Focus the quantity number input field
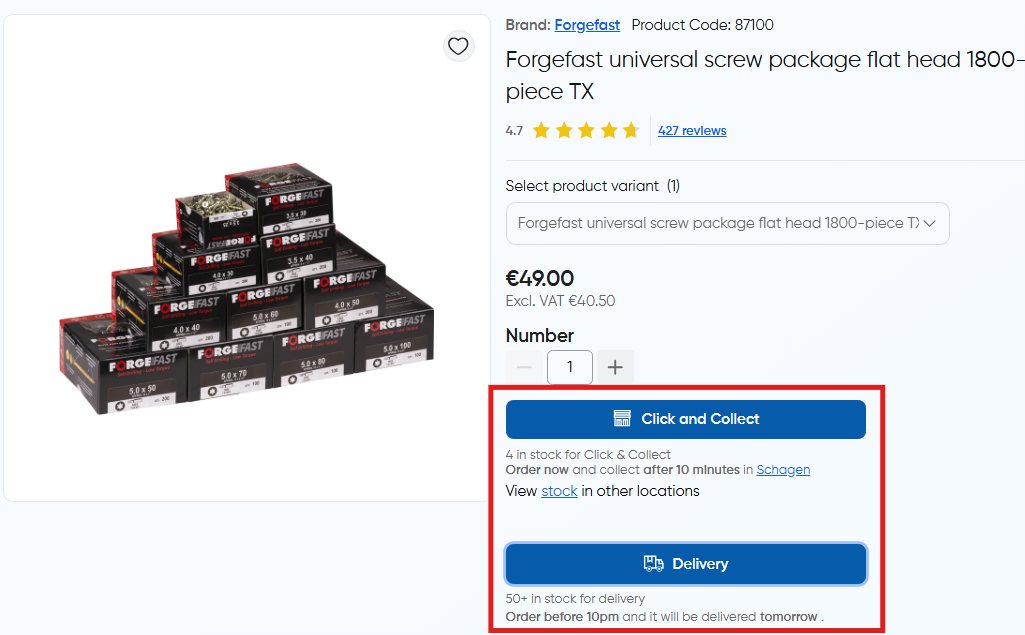Viewport: 1025px width, 635px height. pyautogui.click(x=570, y=367)
